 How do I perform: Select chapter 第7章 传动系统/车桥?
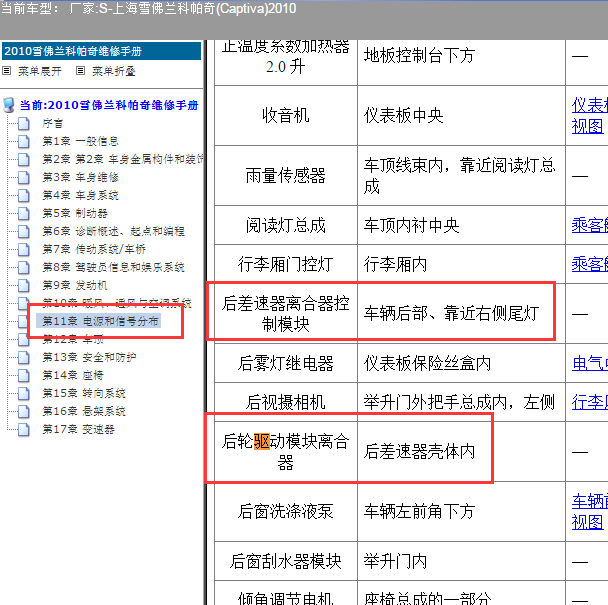[94, 249]
